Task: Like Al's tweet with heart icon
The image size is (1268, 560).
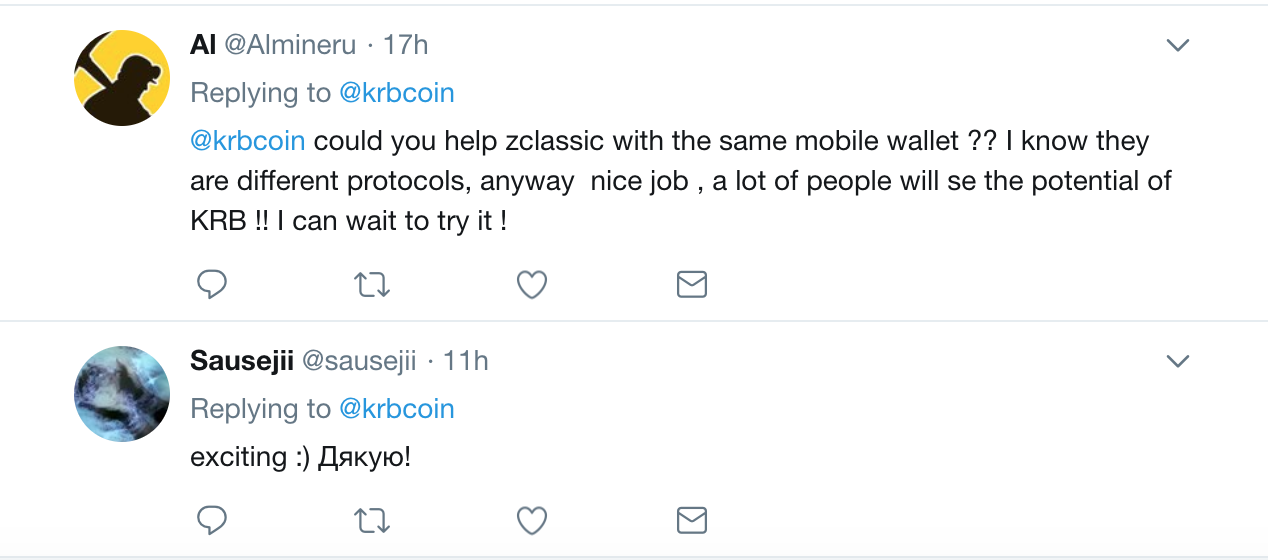Action: pos(531,285)
